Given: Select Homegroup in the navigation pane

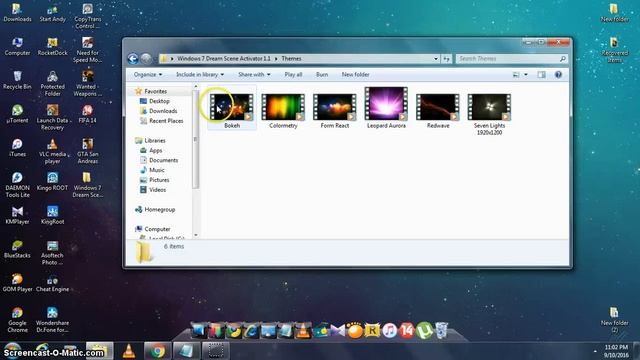Looking at the screenshot, I should pyautogui.click(x=160, y=209).
